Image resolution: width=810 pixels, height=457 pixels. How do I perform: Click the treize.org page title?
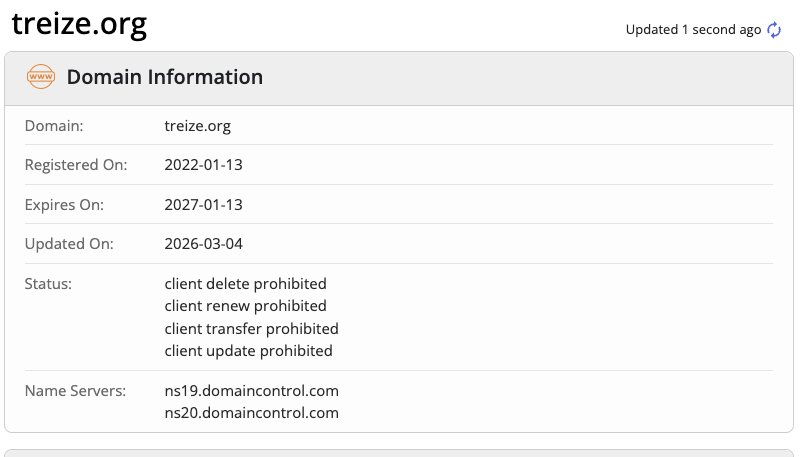pyautogui.click(x=79, y=24)
